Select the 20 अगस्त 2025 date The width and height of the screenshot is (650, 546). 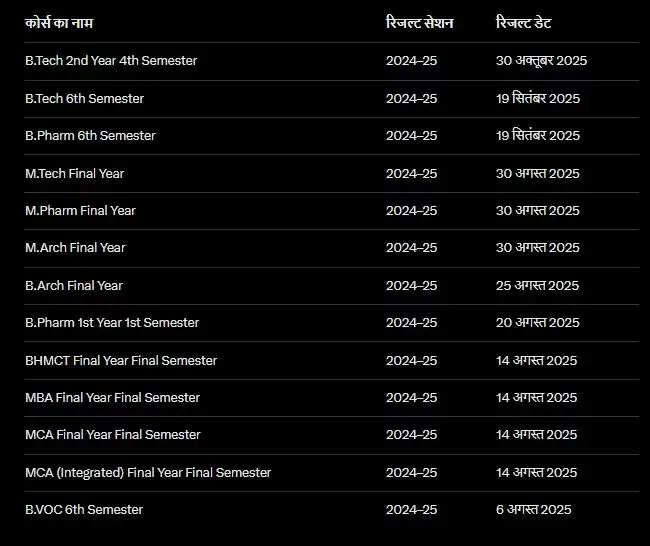(x=537, y=323)
